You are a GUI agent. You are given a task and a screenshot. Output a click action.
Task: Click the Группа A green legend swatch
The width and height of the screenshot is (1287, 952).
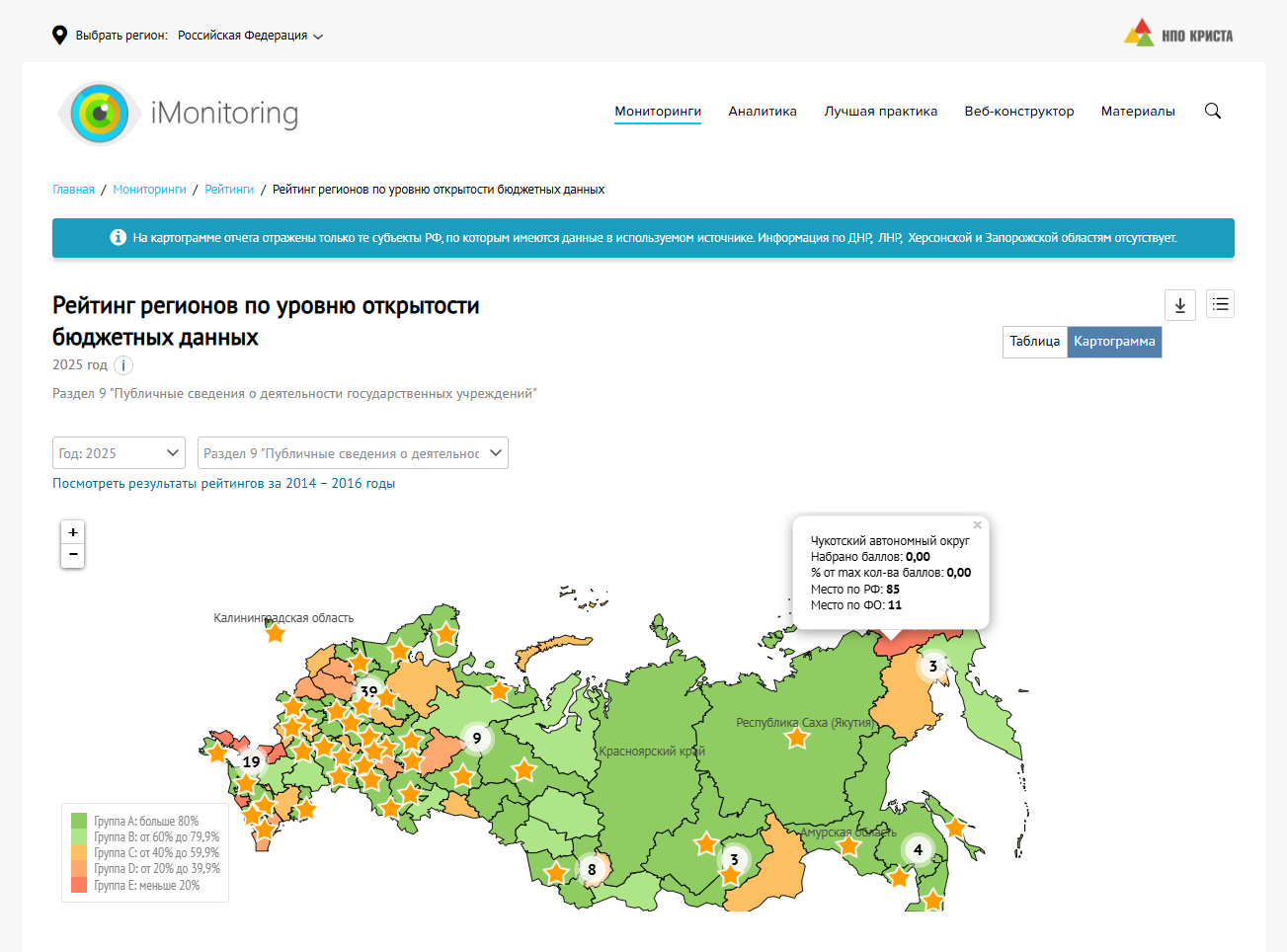[79, 821]
